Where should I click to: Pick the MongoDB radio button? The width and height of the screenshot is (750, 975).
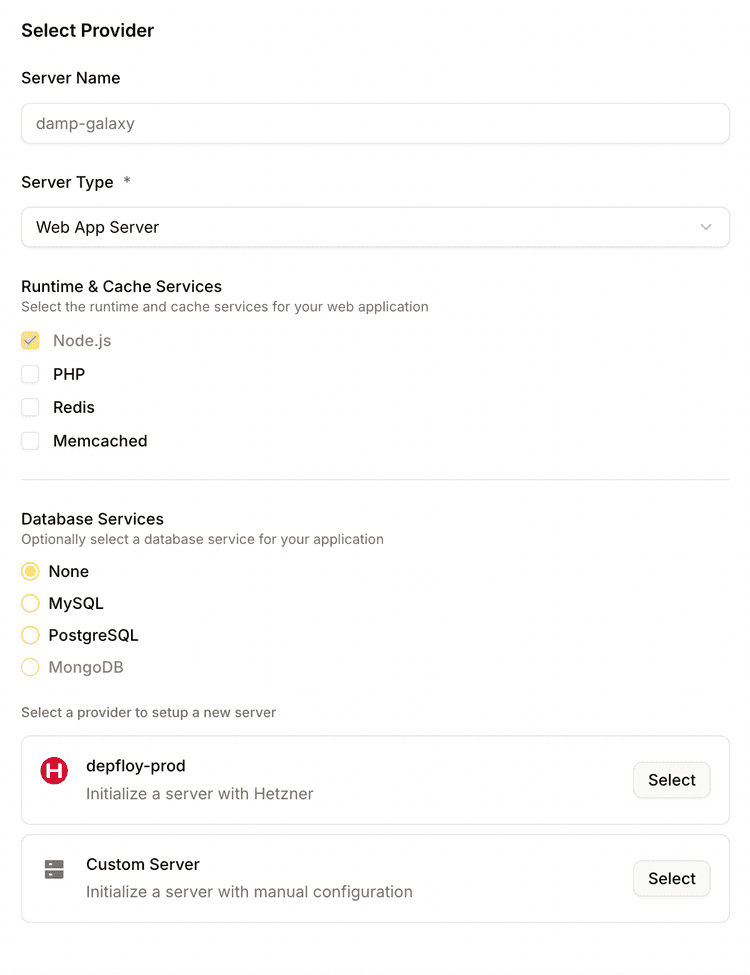(x=31, y=667)
